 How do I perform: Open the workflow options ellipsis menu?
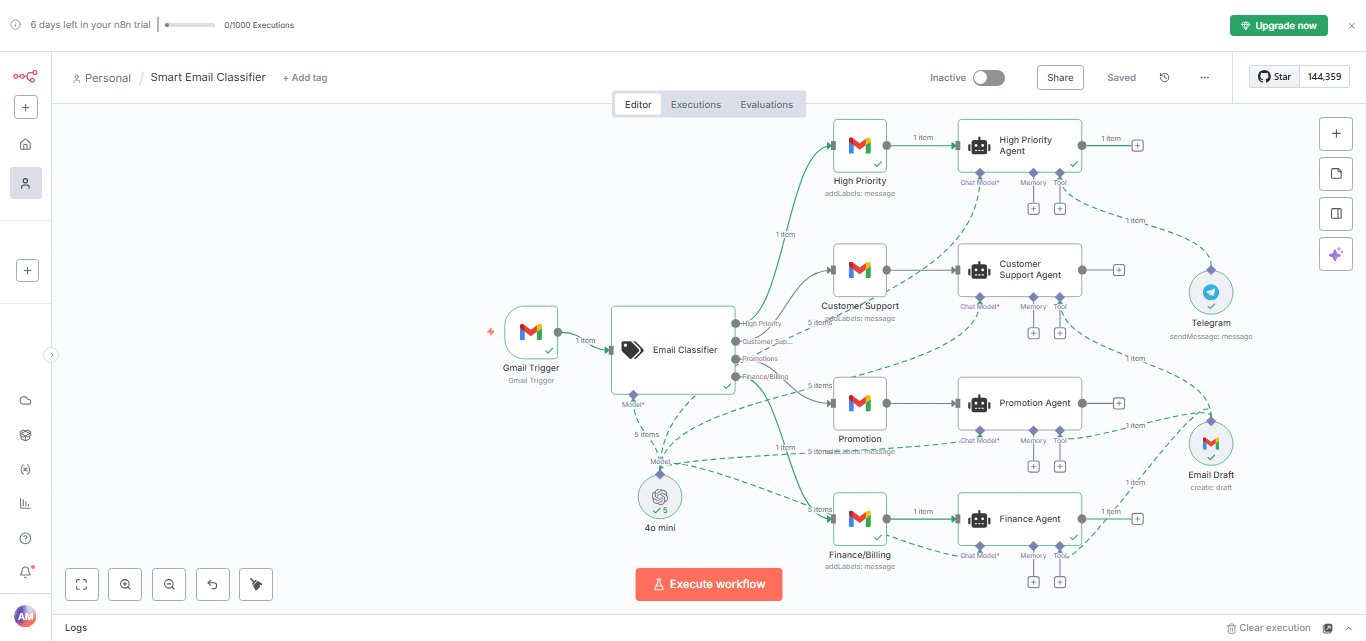pyautogui.click(x=1204, y=77)
